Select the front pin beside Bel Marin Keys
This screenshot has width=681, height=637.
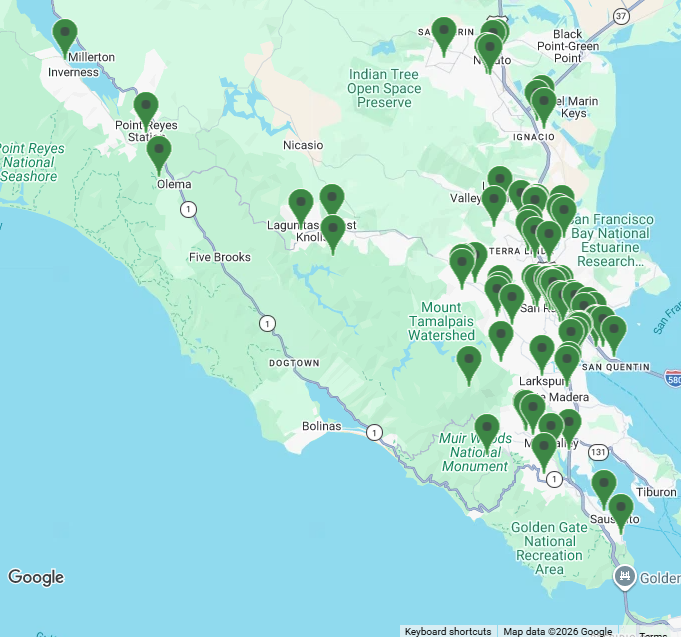544,108
